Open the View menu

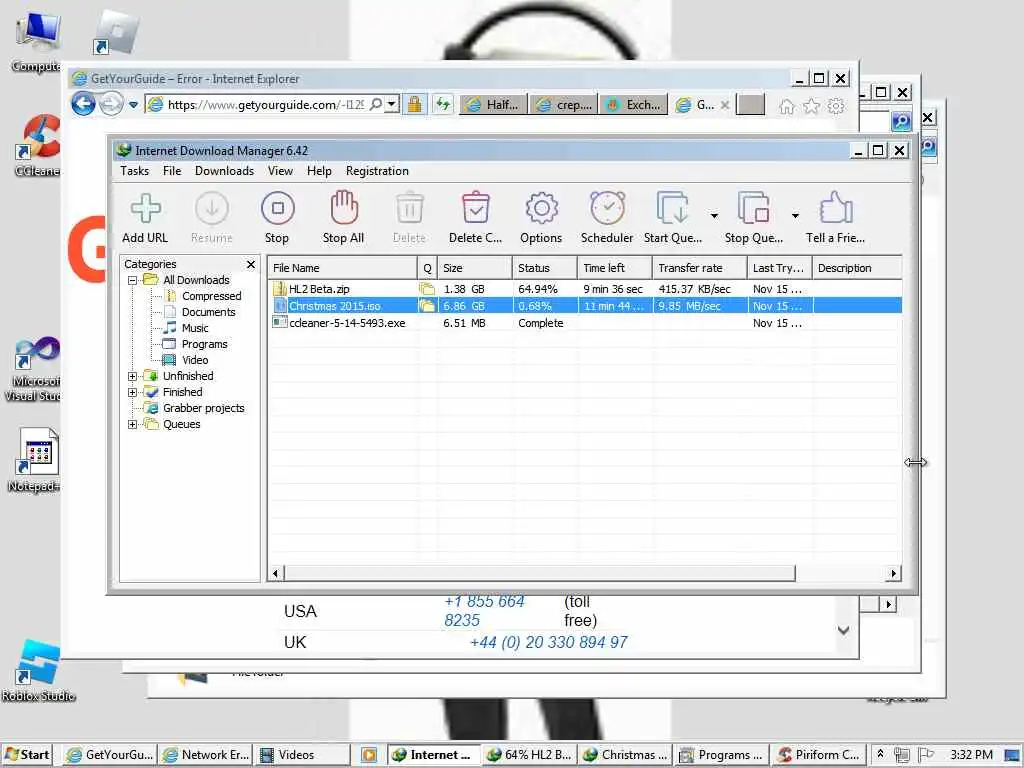[280, 171]
